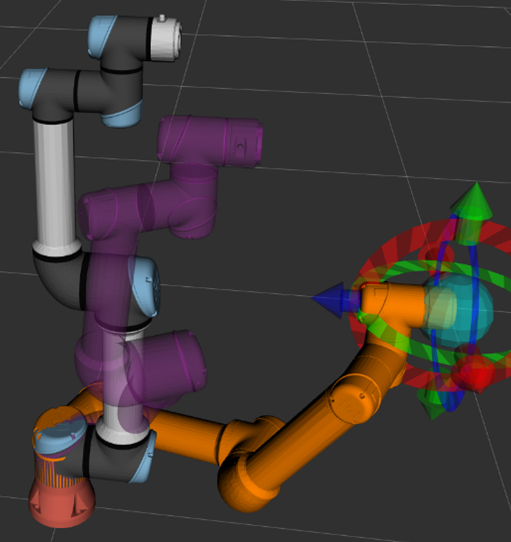Click the small red sphere atop the ring
The image size is (511, 542).
pos(436,254)
